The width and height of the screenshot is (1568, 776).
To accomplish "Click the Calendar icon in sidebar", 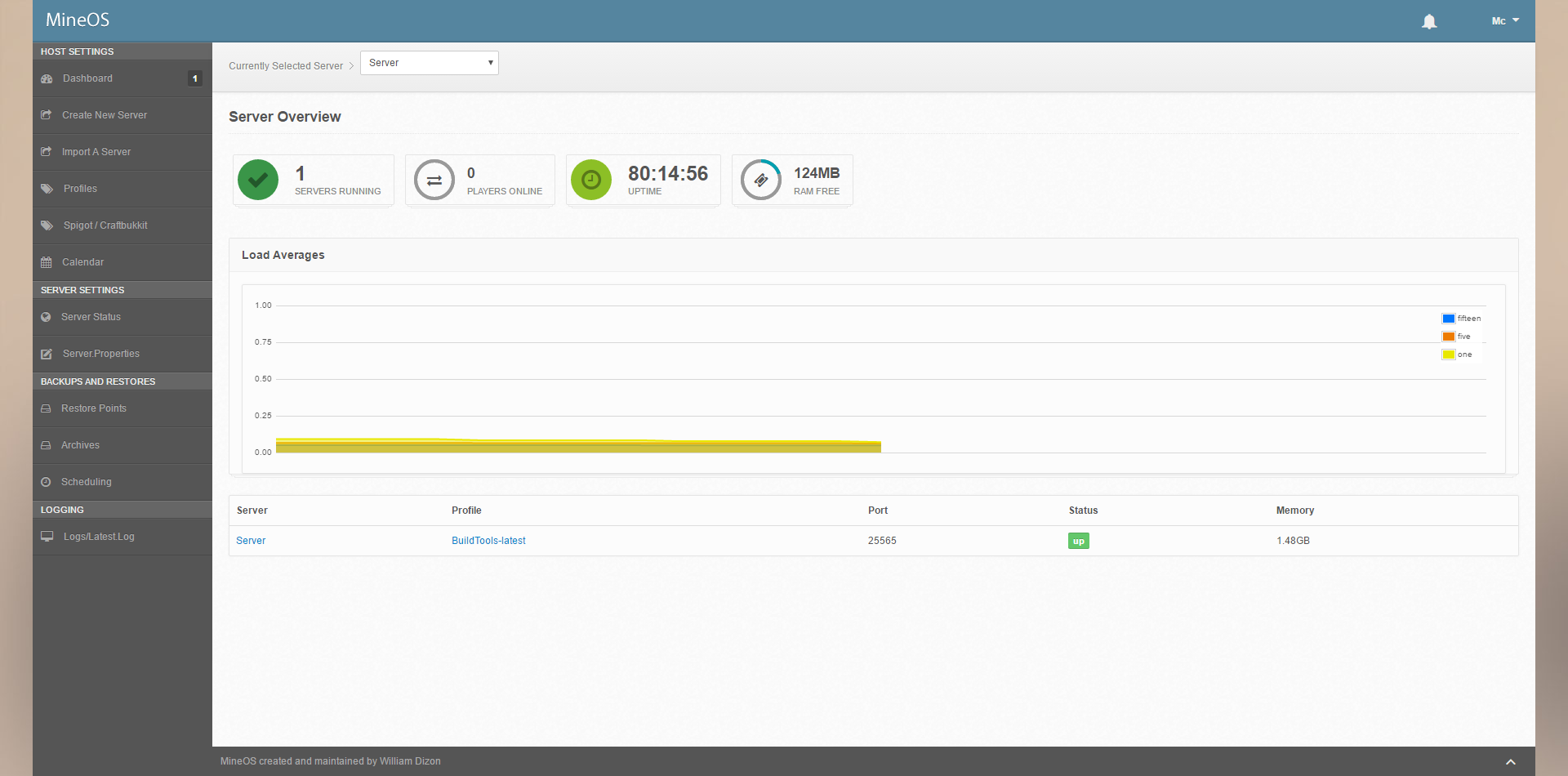I will click(x=47, y=262).
